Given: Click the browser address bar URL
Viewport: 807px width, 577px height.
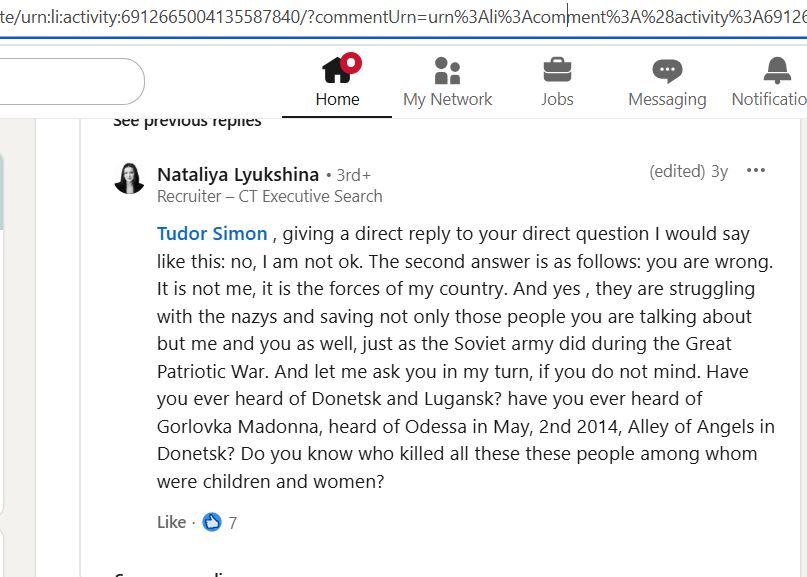Looking at the screenshot, I should click(400, 18).
